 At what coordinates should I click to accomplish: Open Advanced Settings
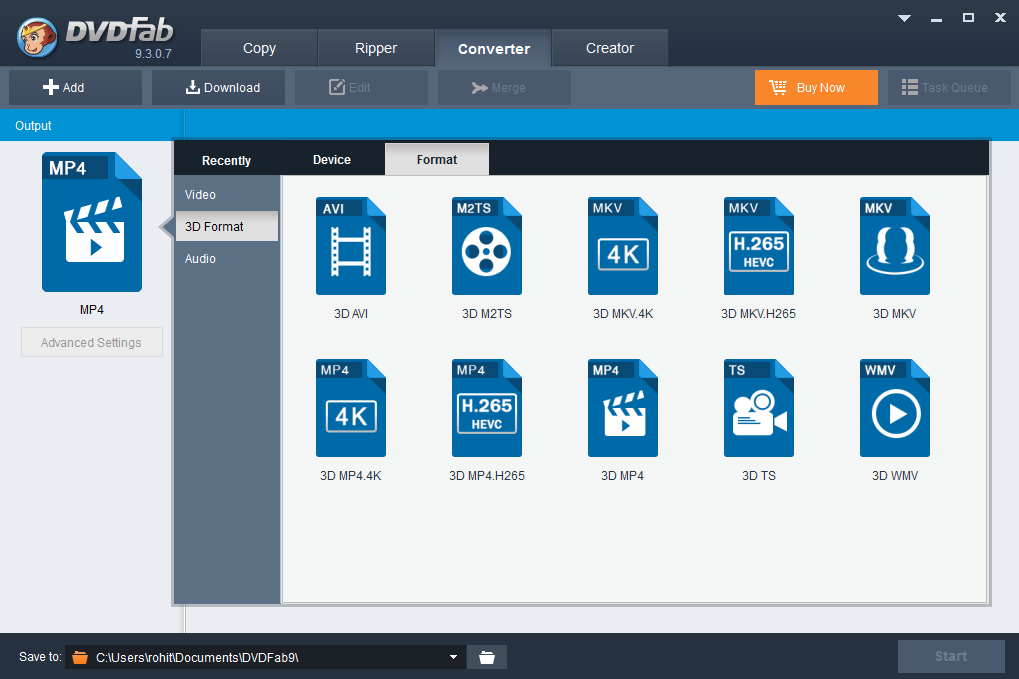(92, 342)
